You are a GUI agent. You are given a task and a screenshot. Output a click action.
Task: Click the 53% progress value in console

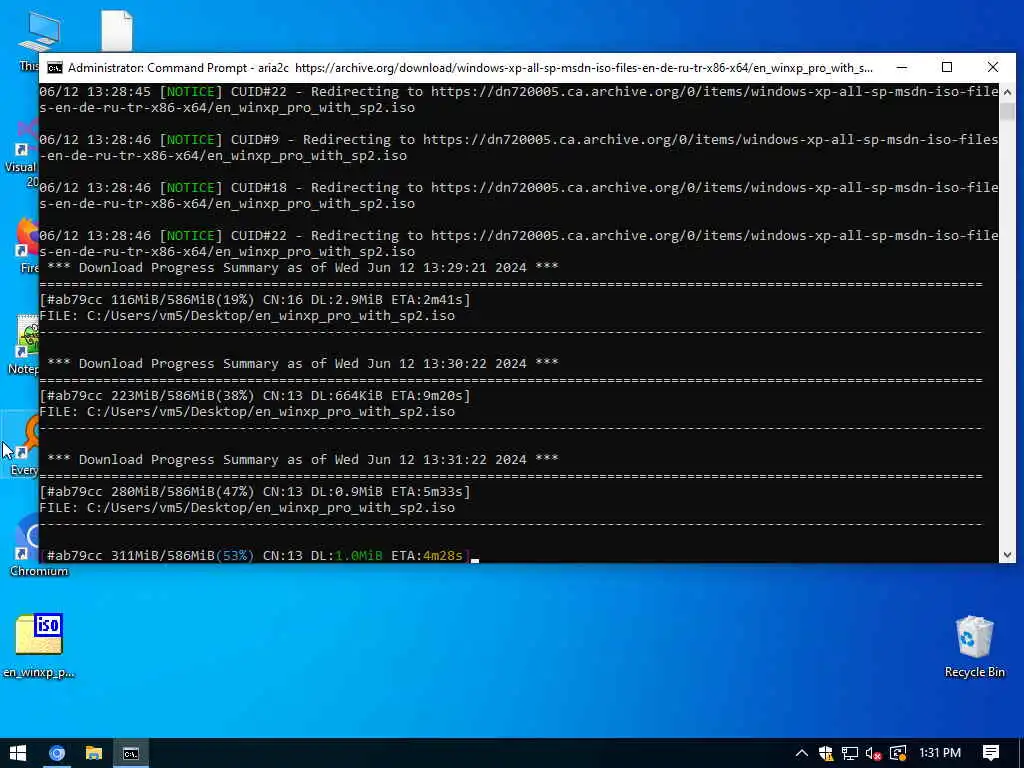tap(235, 556)
